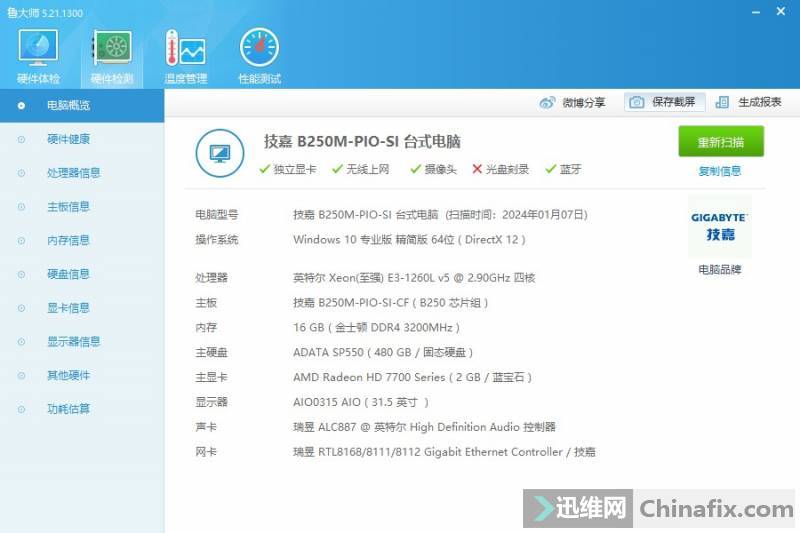Select the 硬件检测 hardware detection icon
The image size is (800, 533).
tap(112, 56)
